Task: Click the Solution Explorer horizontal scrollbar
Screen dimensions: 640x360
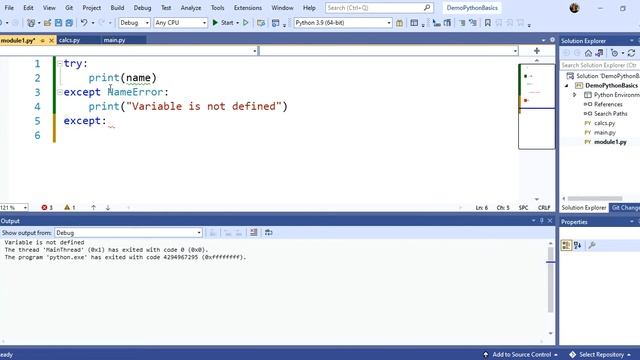Action: click(595, 198)
